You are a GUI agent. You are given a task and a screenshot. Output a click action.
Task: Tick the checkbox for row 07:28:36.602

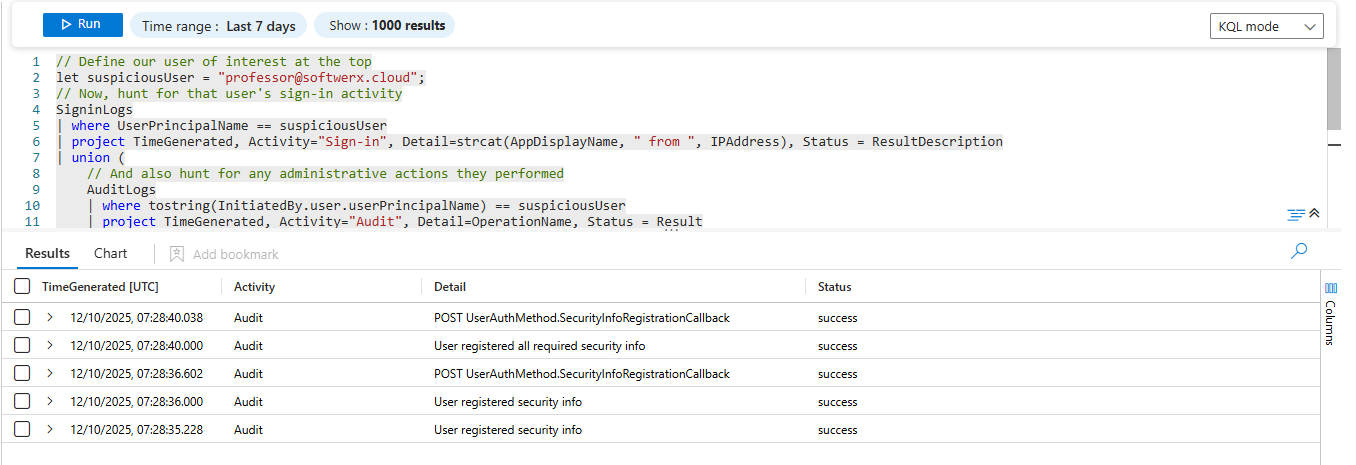click(x=22, y=374)
